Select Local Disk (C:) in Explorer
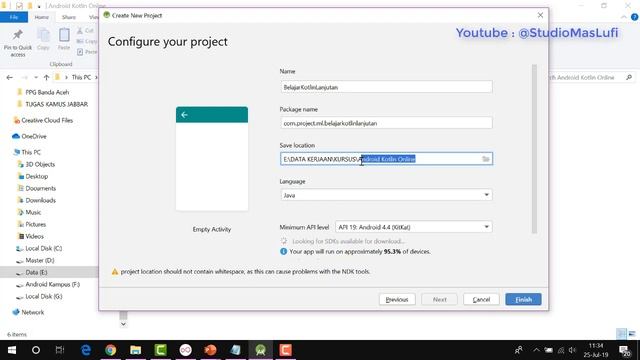 pyautogui.click(x=44, y=248)
